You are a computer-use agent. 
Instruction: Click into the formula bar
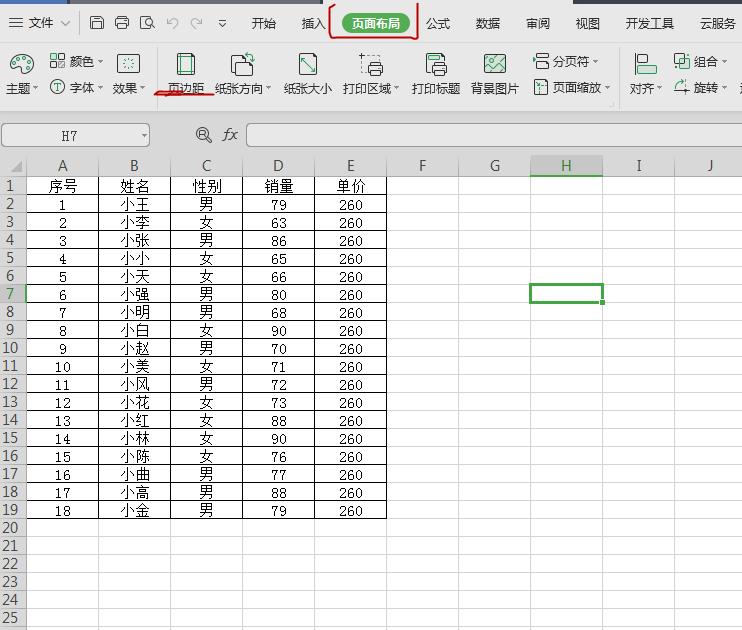(494, 135)
